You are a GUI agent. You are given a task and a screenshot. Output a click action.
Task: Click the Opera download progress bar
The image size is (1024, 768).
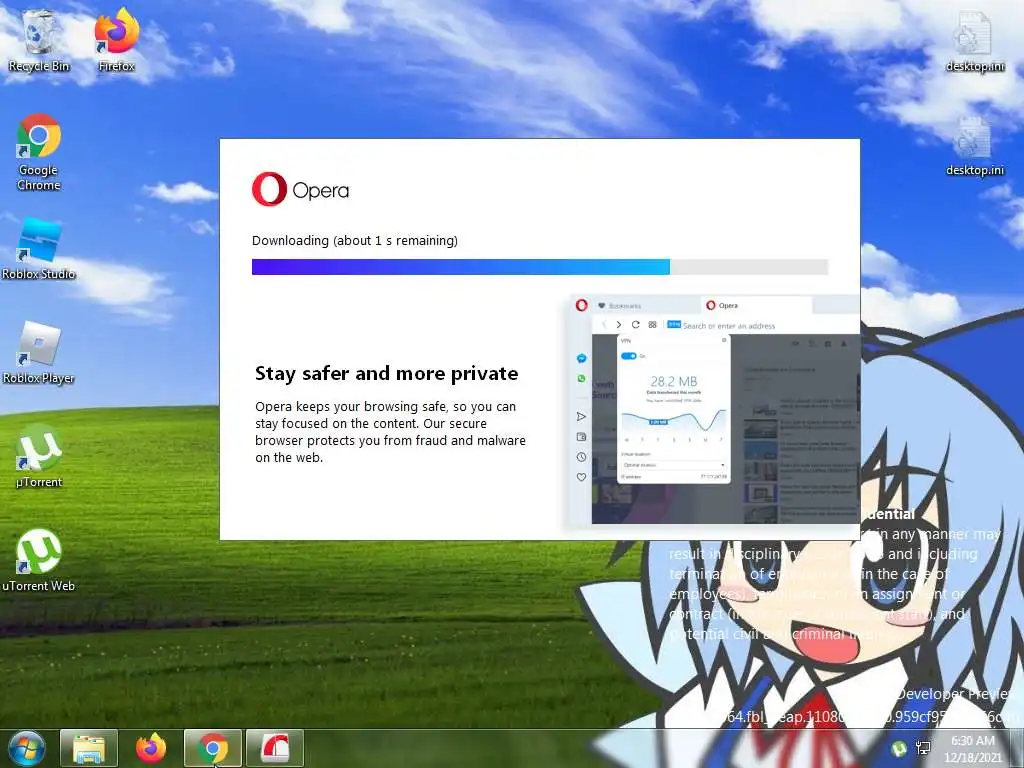(540, 266)
